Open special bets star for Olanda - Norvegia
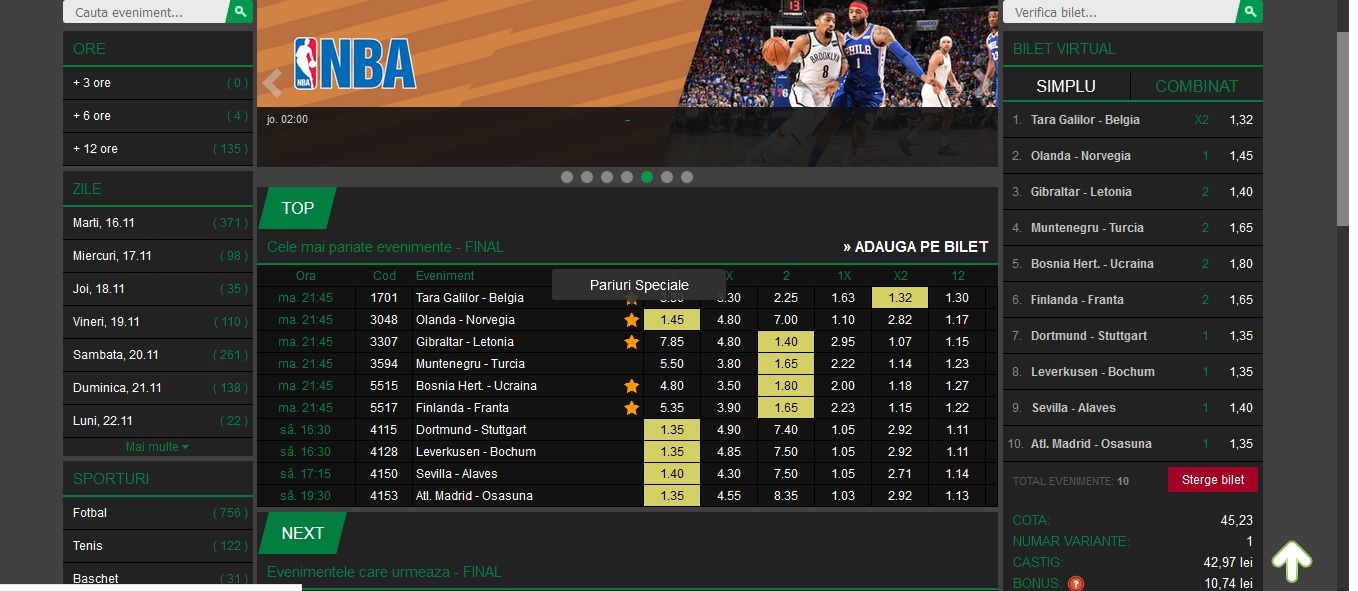The height and width of the screenshot is (591, 1358). pyautogui.click(x=632, y=320)
